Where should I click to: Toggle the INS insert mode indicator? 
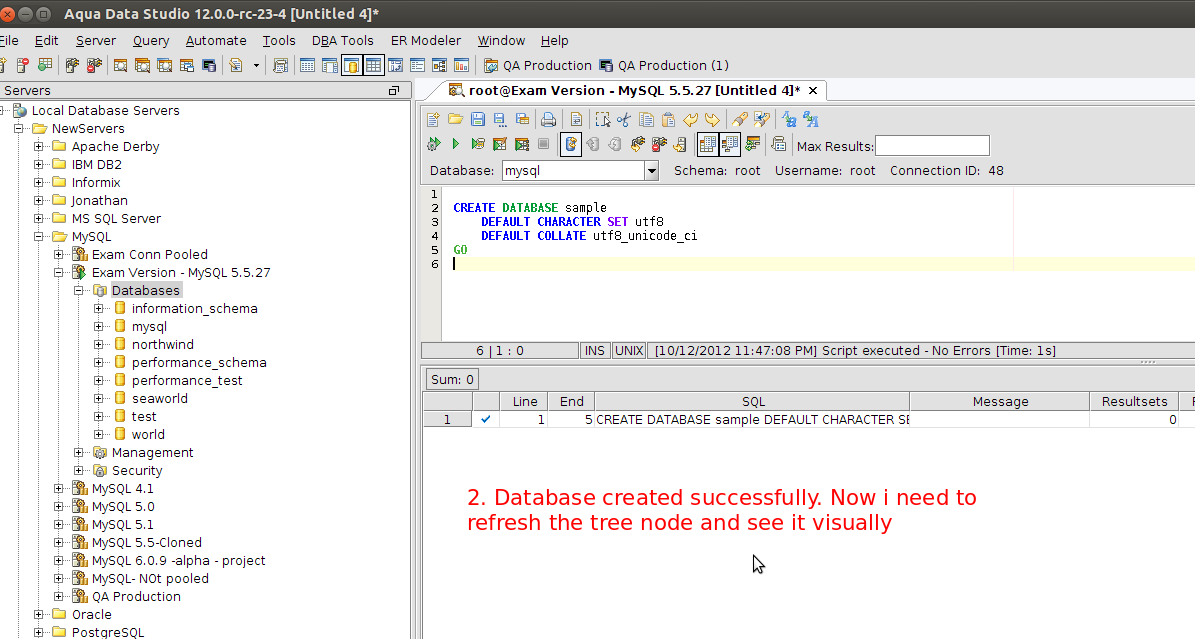tap(594, 351)
